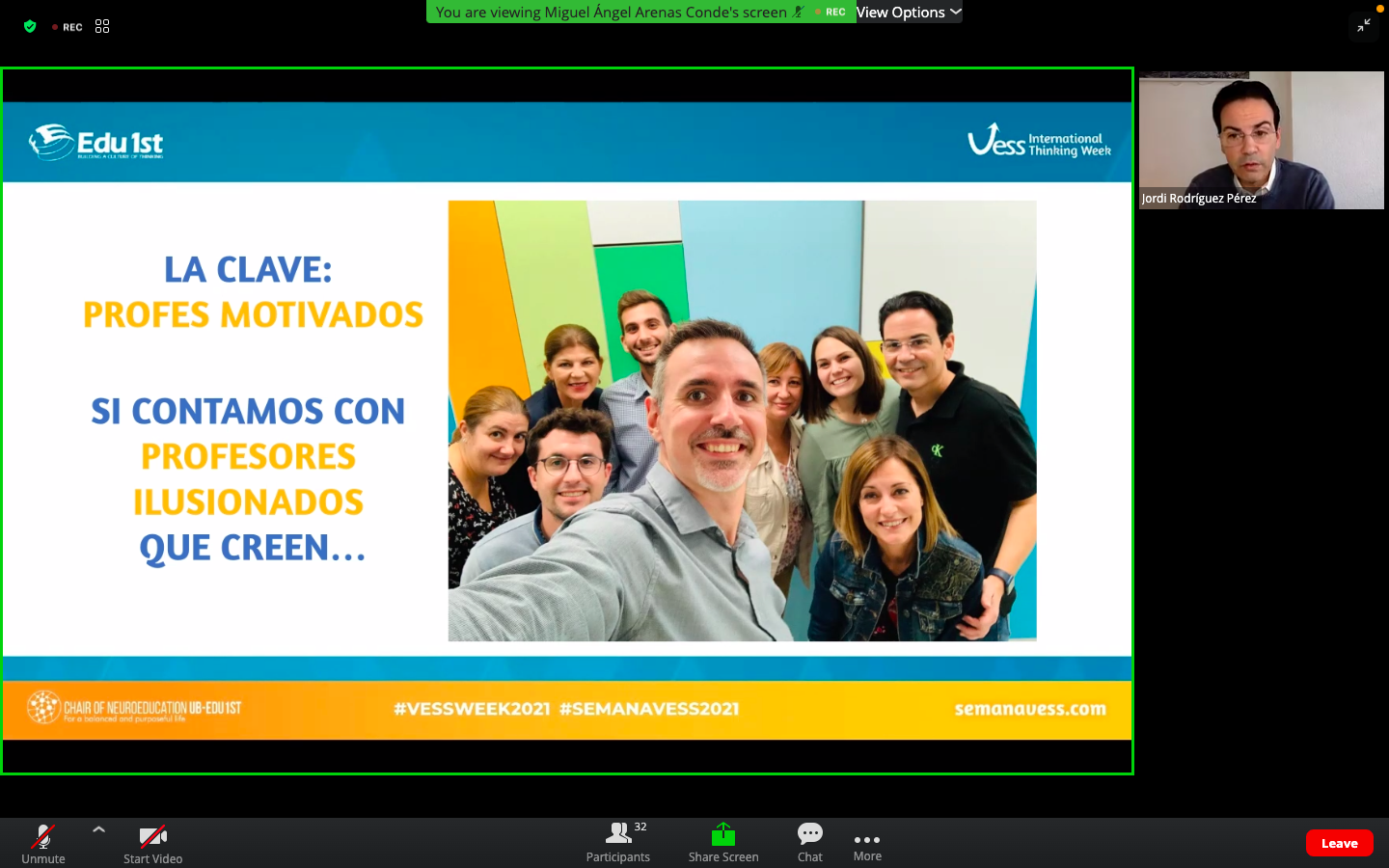This screenshot has height=868, width=1389.
Task: Exit full screen using top-right arrows icon
Action: point(1364,26)
